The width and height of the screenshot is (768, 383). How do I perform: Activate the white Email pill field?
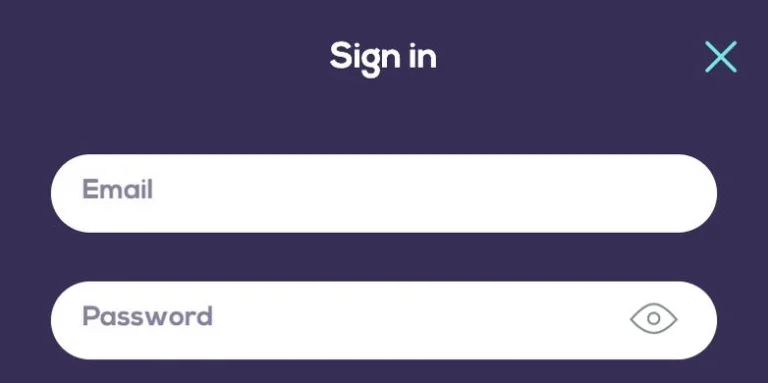[x=384, y=193]
